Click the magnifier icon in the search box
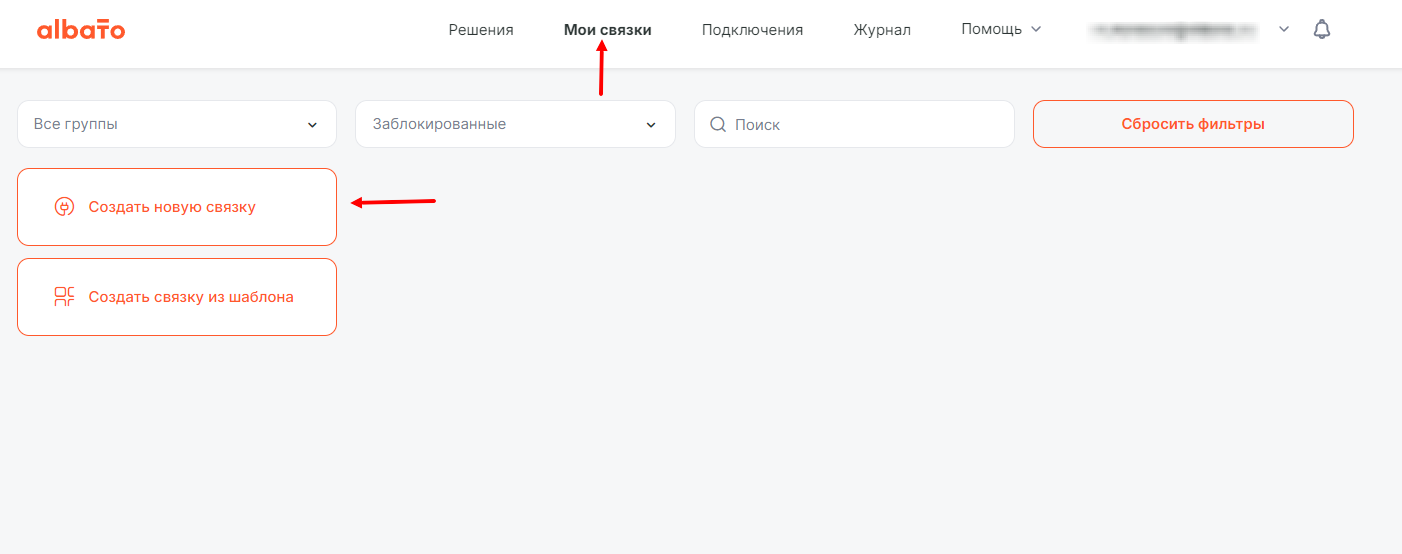The width and height of the screenshot is (1402, 554). (717, 125)
